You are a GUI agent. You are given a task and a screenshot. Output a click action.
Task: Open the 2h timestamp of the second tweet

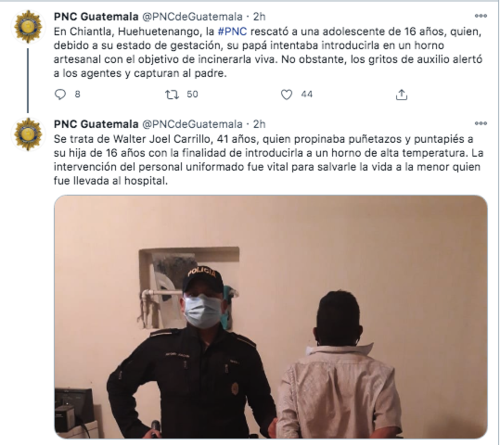pos(259,124)
